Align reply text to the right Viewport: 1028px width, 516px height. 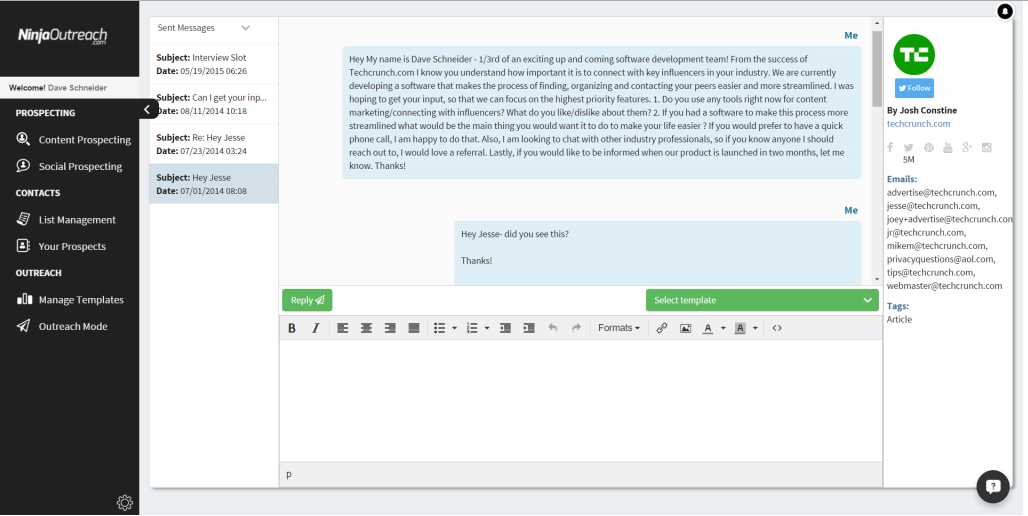[390, 328]
